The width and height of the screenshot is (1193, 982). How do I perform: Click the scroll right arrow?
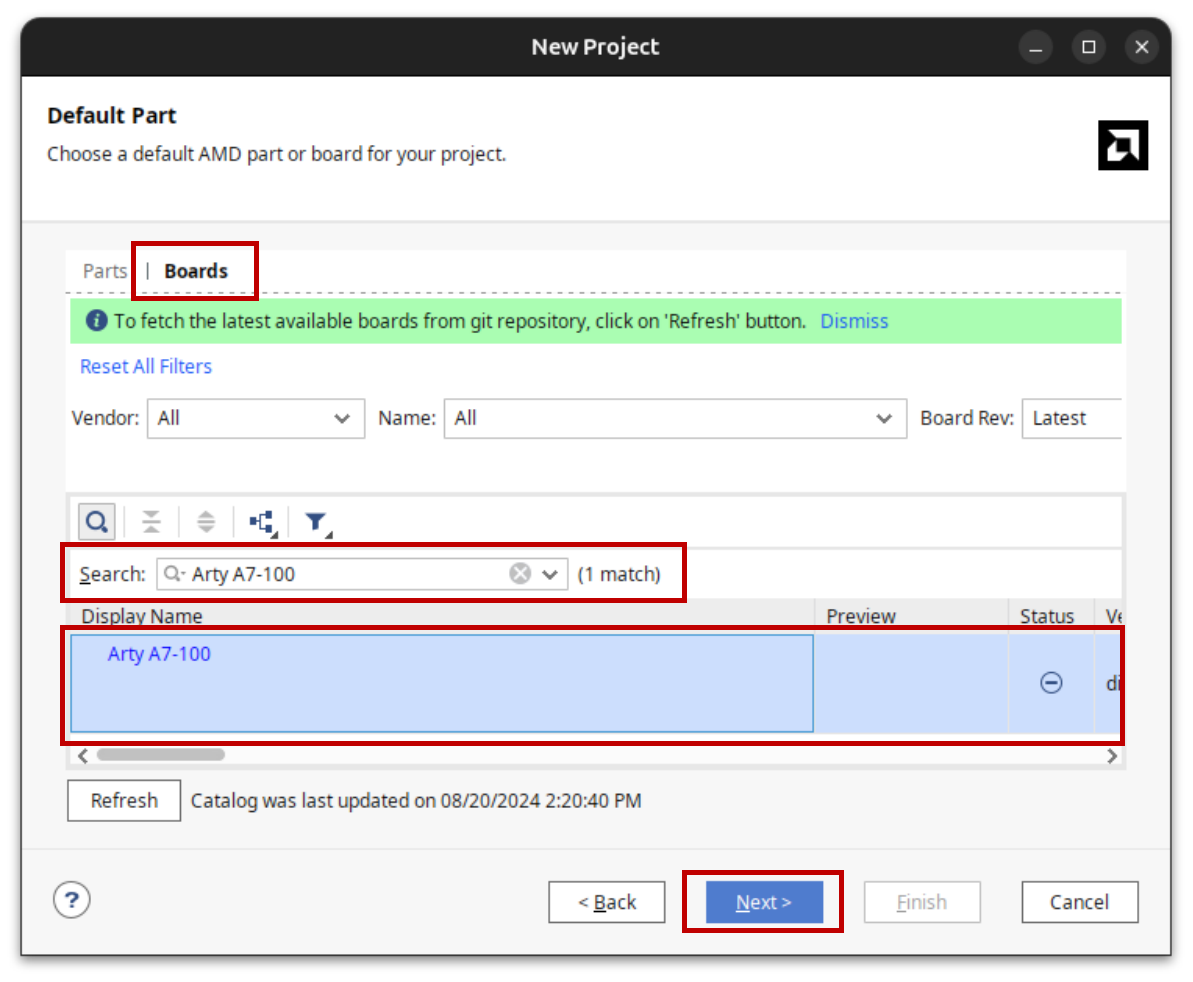[x=1112, y=755]
